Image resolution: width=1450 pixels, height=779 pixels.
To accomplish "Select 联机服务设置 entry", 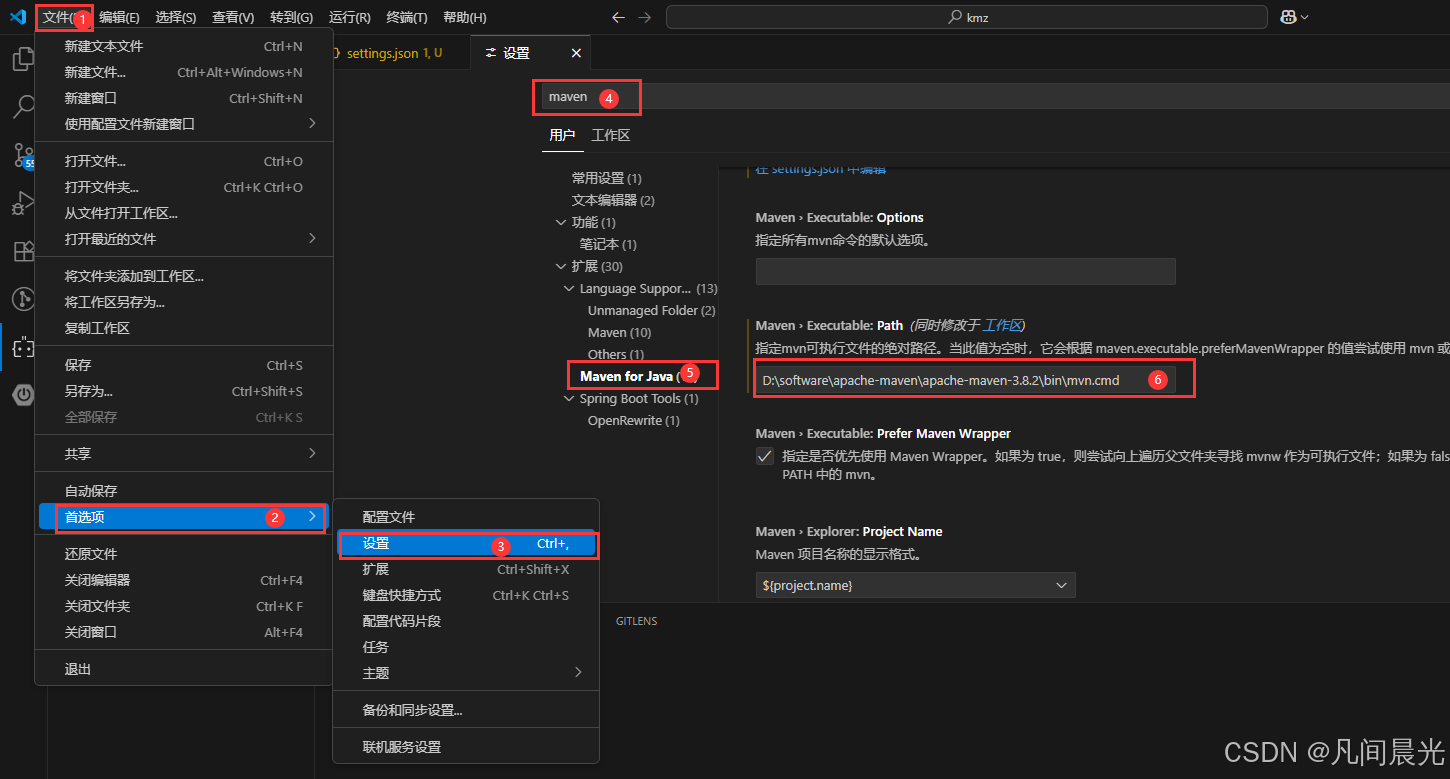I will click(x=466, y=747).
